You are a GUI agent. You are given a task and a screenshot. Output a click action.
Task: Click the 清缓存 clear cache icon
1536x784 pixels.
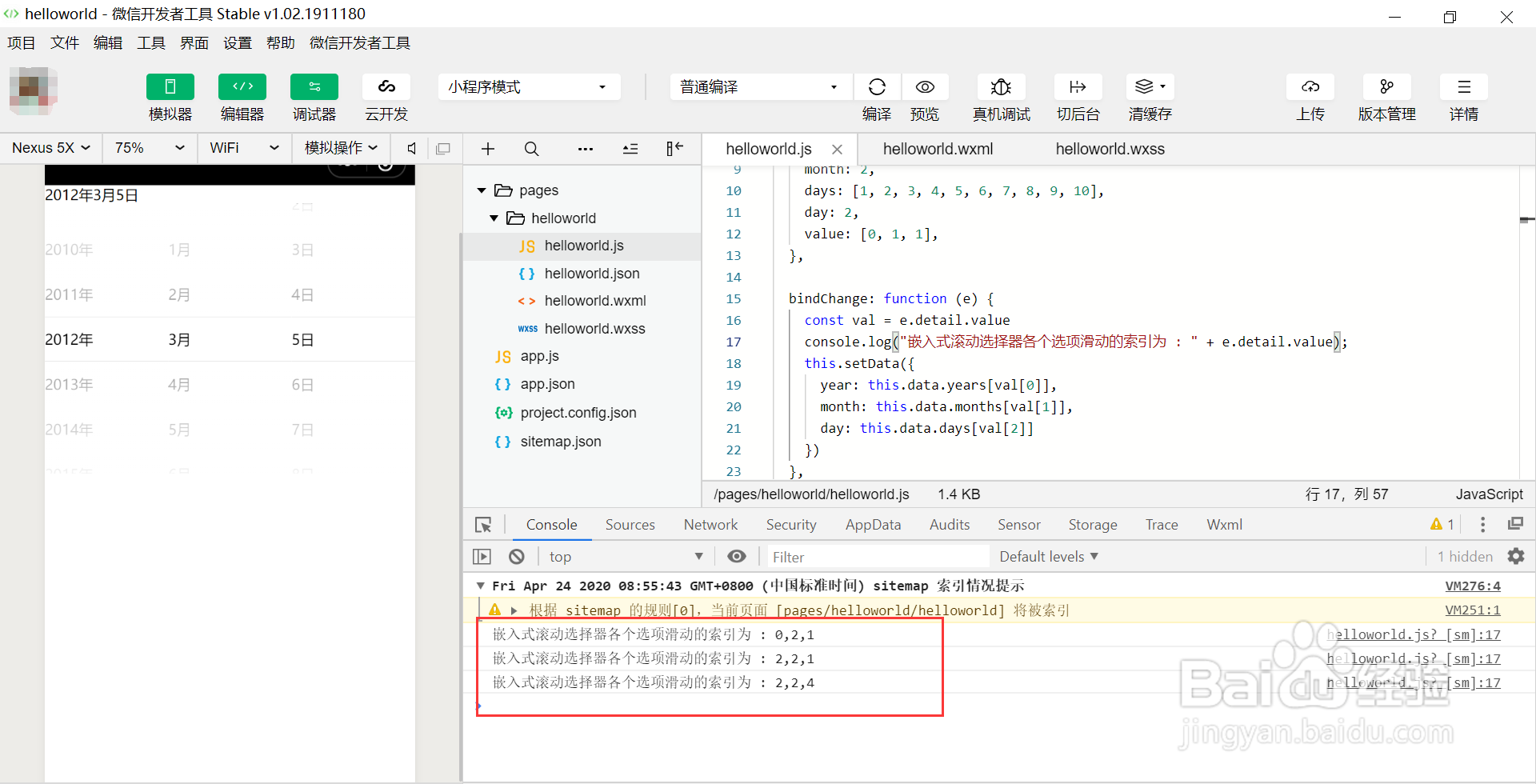coord(1150,86)
